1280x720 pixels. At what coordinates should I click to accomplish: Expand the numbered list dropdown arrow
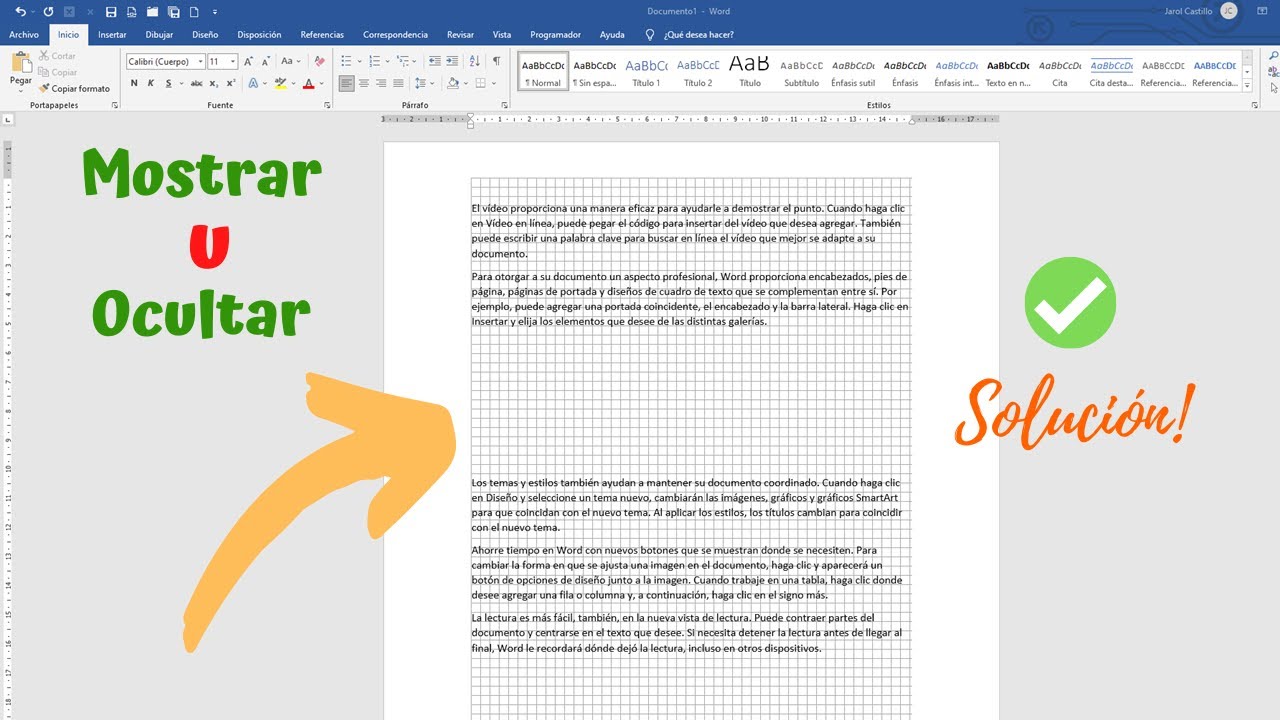pos(388,61)
